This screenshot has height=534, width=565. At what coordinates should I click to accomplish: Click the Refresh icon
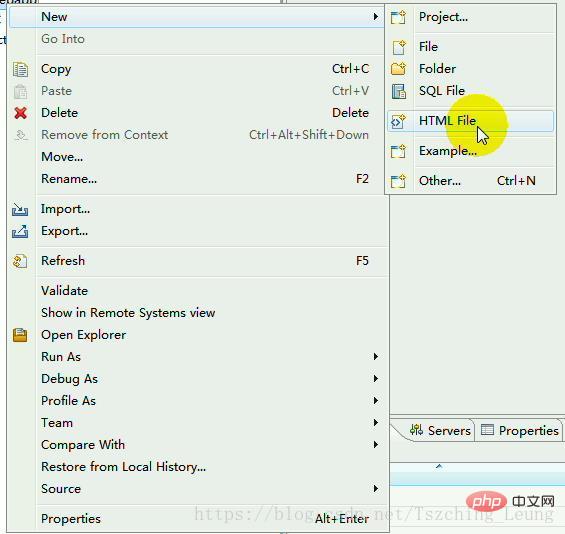click(20, 261)
